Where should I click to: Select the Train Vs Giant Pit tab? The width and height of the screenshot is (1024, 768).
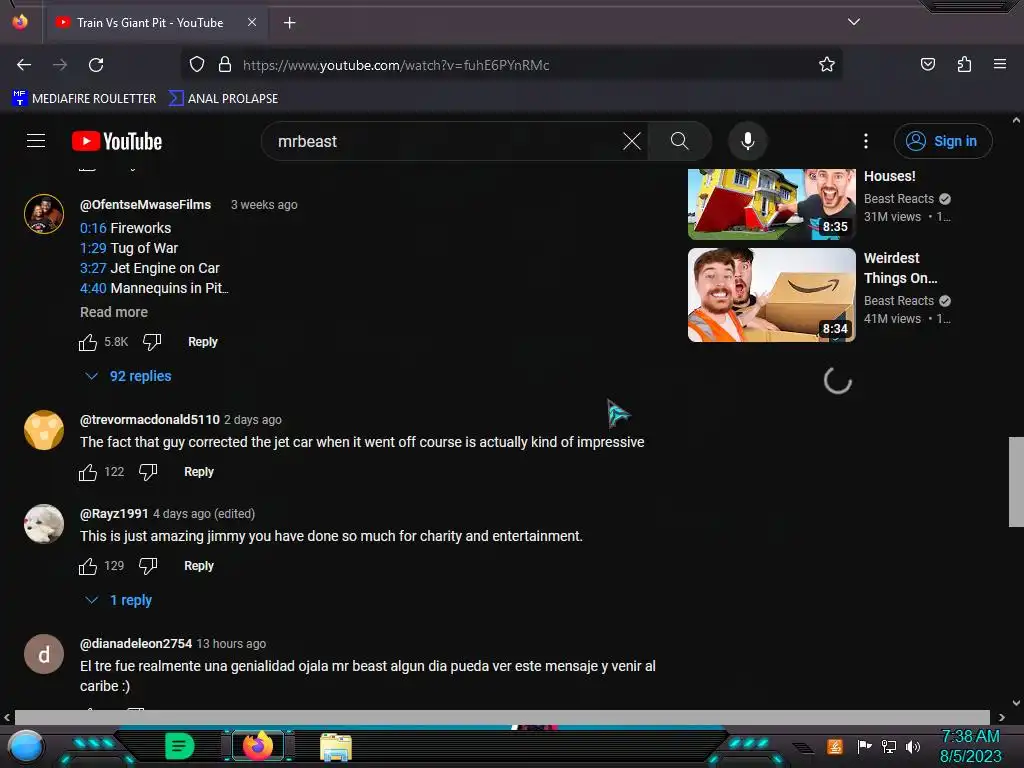(155, 23)
